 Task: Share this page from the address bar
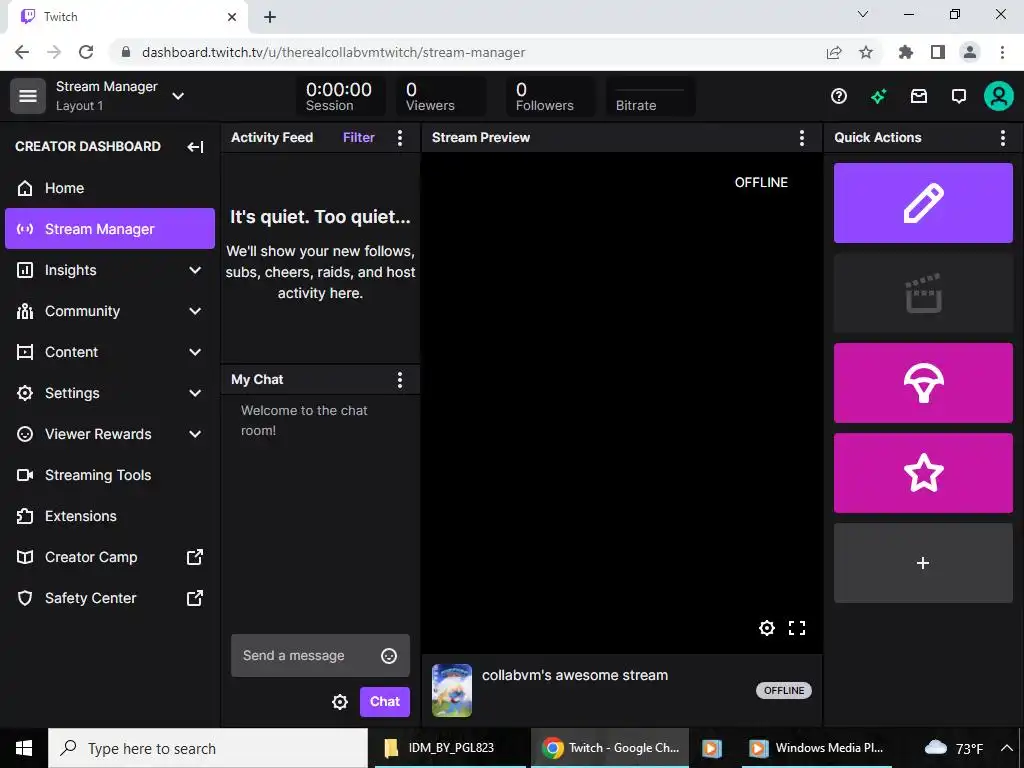point(834,52)
